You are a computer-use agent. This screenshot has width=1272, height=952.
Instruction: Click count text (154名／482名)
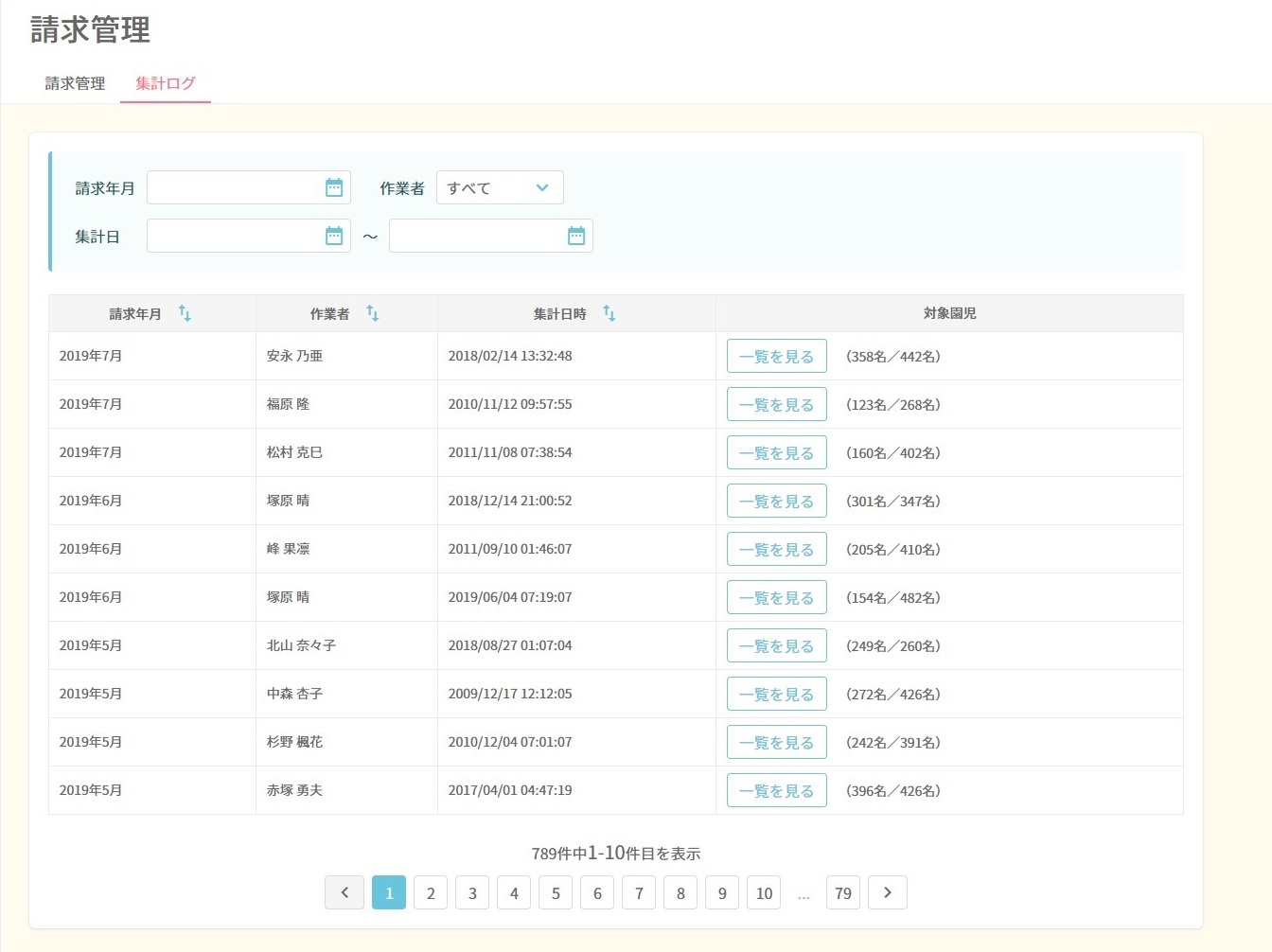[x=893, y=597]
